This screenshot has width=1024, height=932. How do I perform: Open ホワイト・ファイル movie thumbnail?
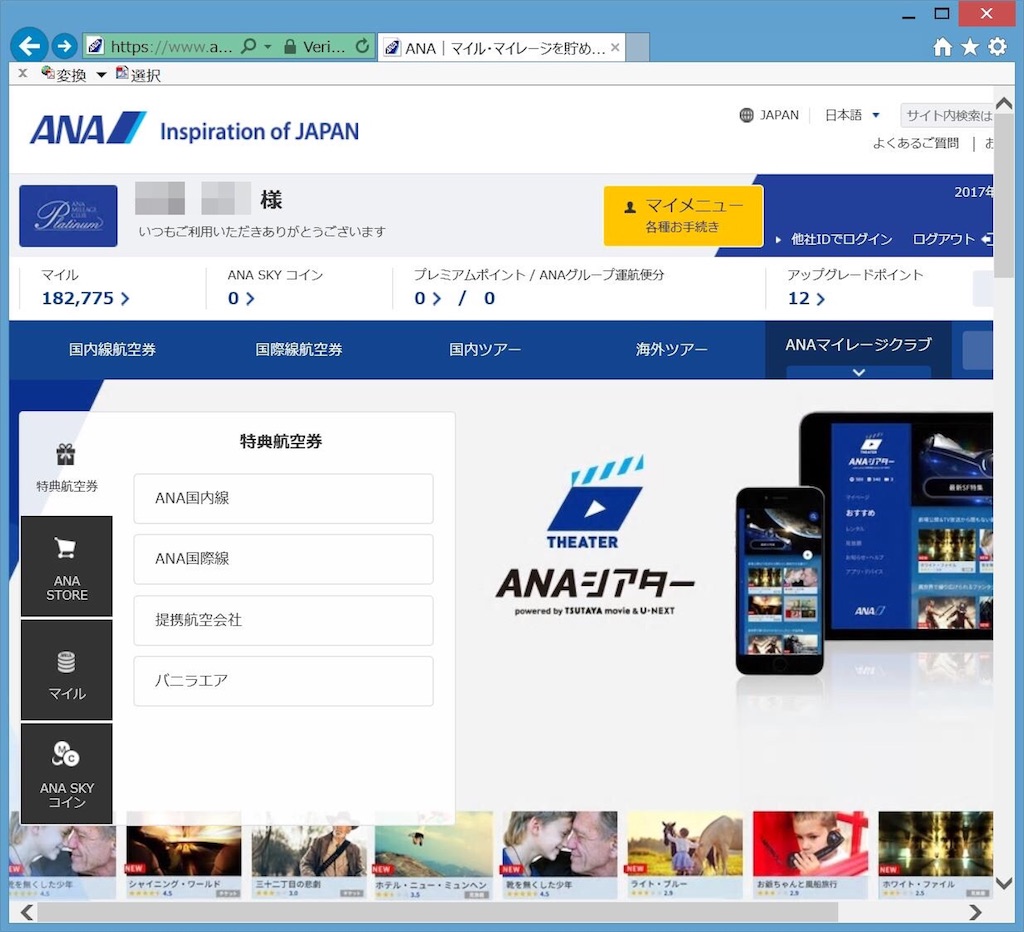point(935,855)
